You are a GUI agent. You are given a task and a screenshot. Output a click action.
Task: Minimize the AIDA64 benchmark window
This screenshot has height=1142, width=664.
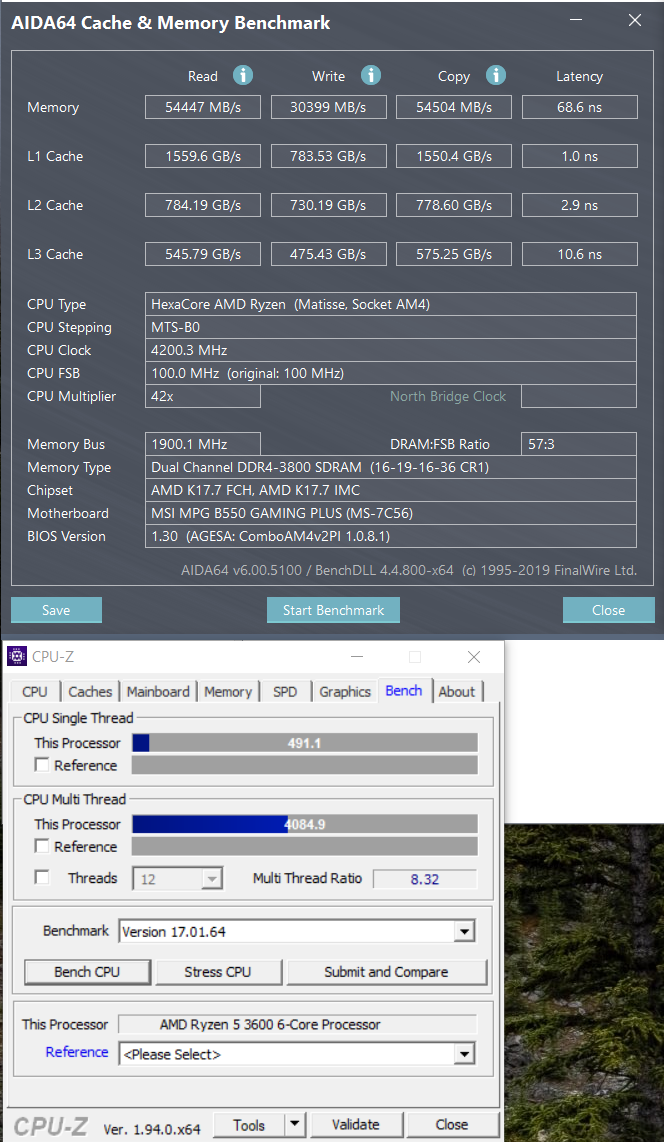coord(576,21)
